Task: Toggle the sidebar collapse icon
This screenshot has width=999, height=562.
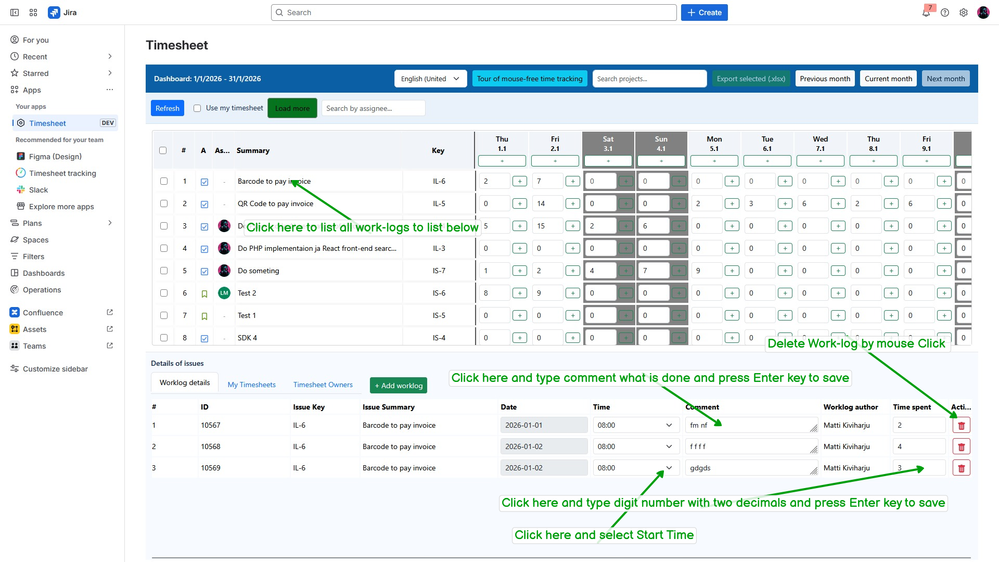Action: [14, 12]
